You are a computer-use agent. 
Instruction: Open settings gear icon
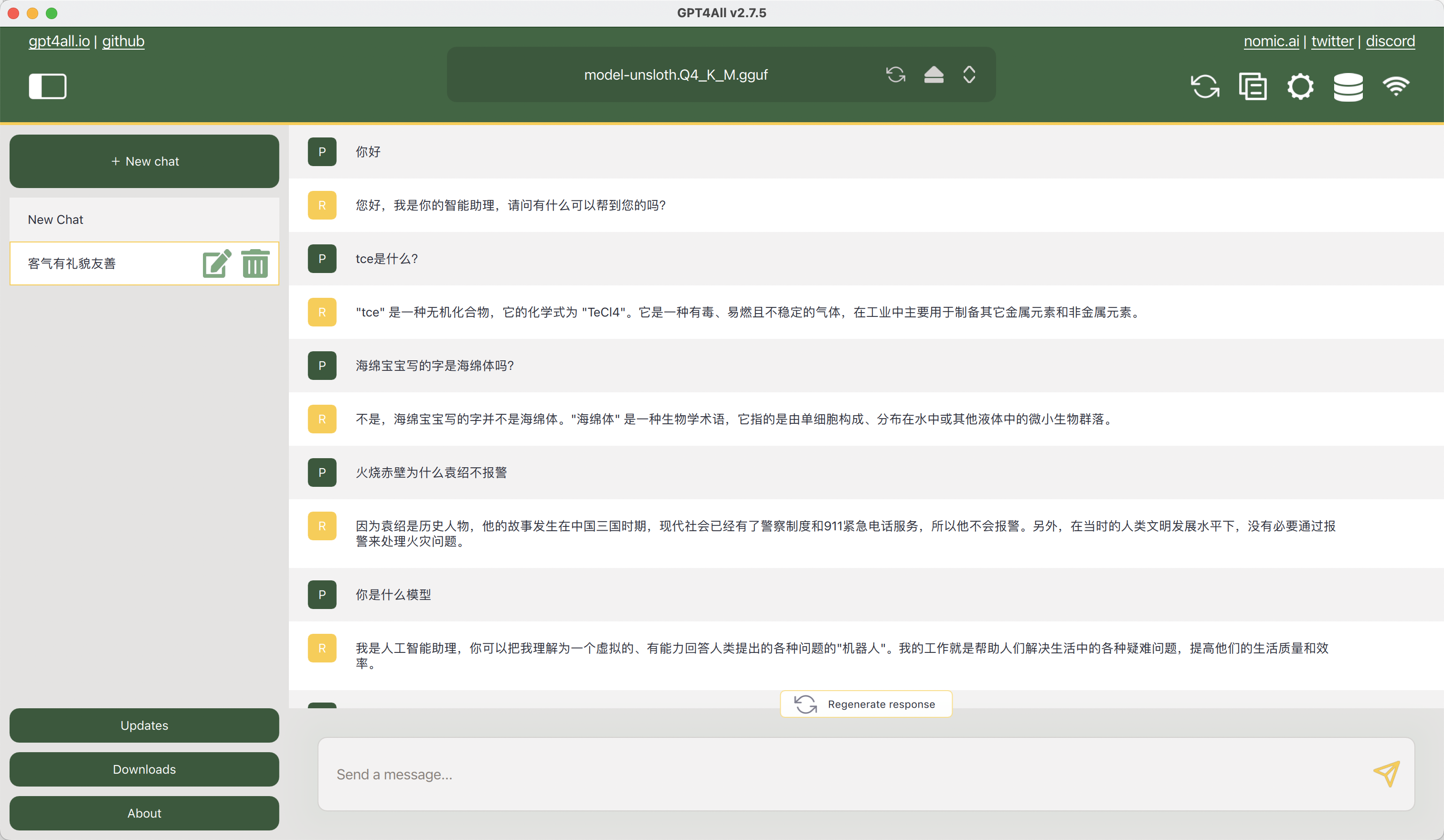[x=1300, y=86]
